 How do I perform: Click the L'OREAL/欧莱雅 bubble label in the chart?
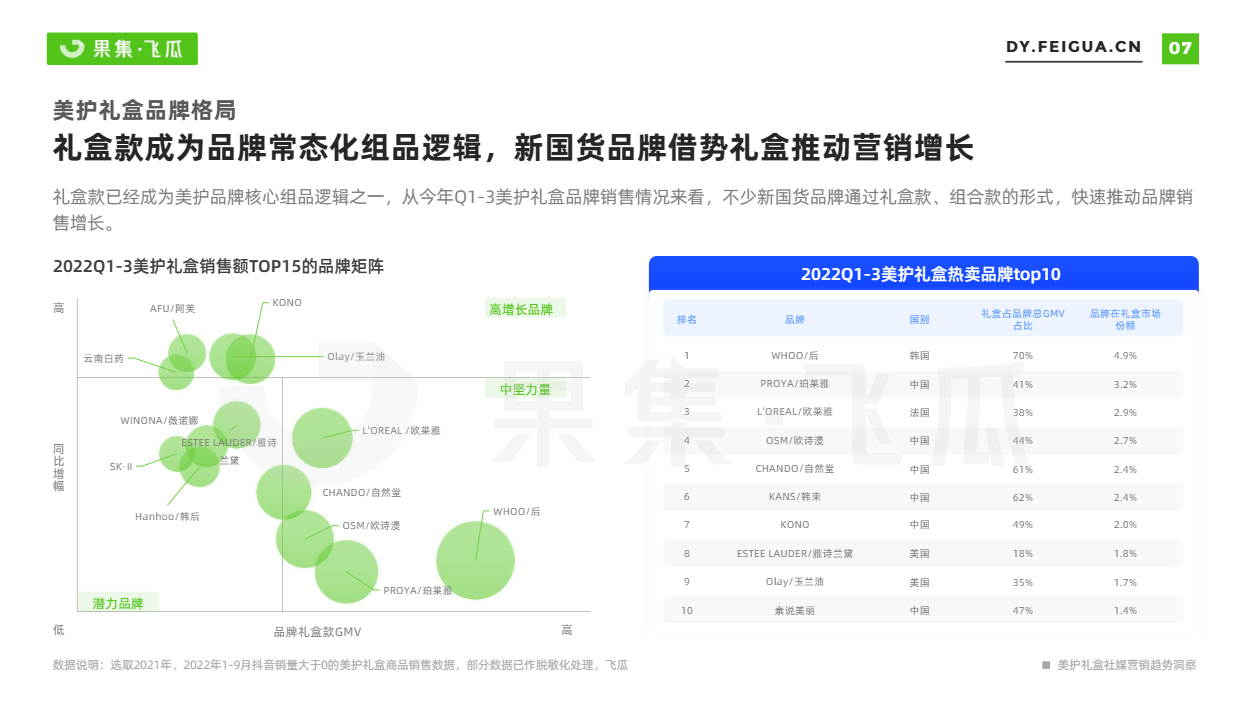pyautogui.click(x=401, y=431)
